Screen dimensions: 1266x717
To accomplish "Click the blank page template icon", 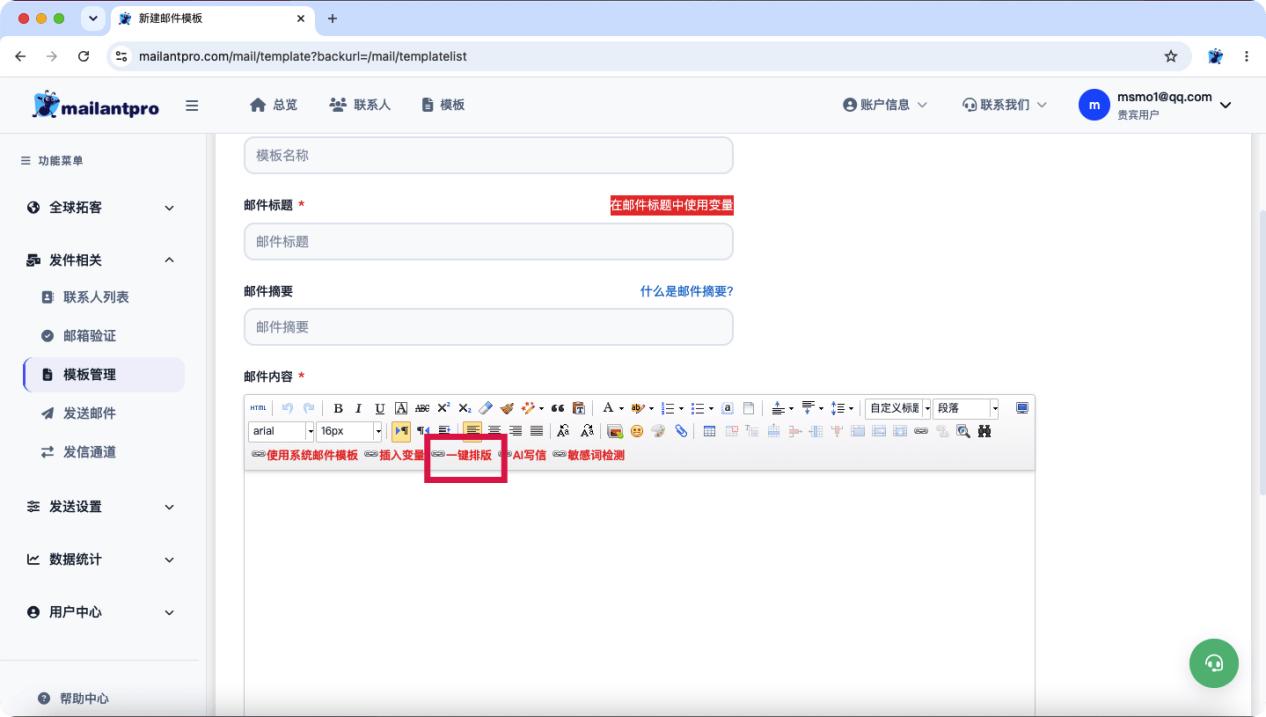I will (x=748, y=408).
